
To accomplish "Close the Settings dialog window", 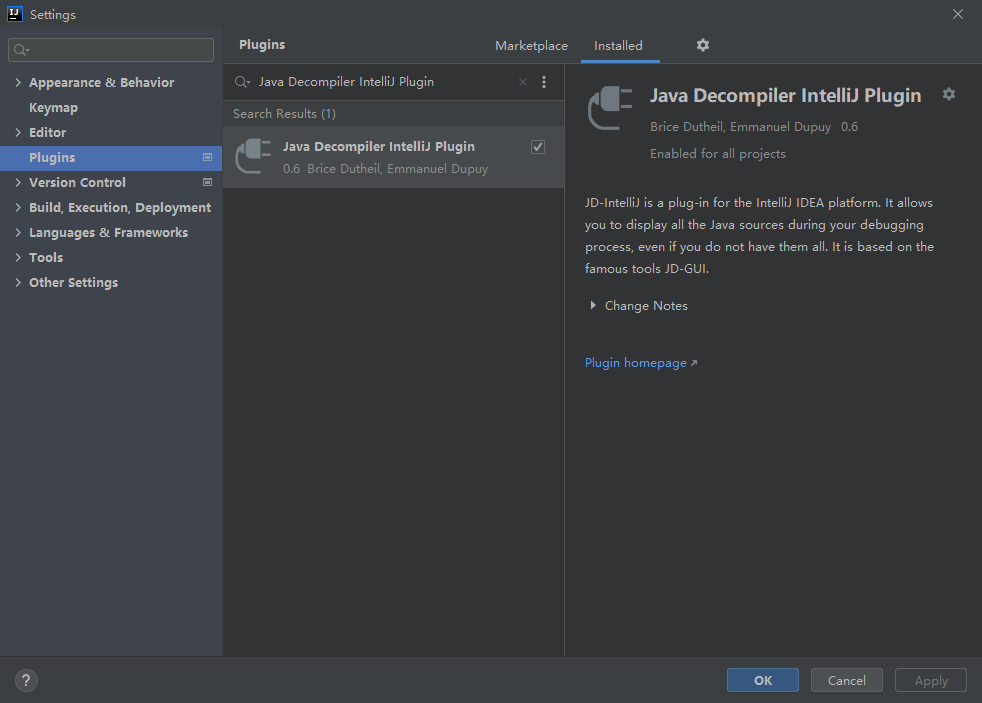I will pyautogui.click(x=958, y=14).
